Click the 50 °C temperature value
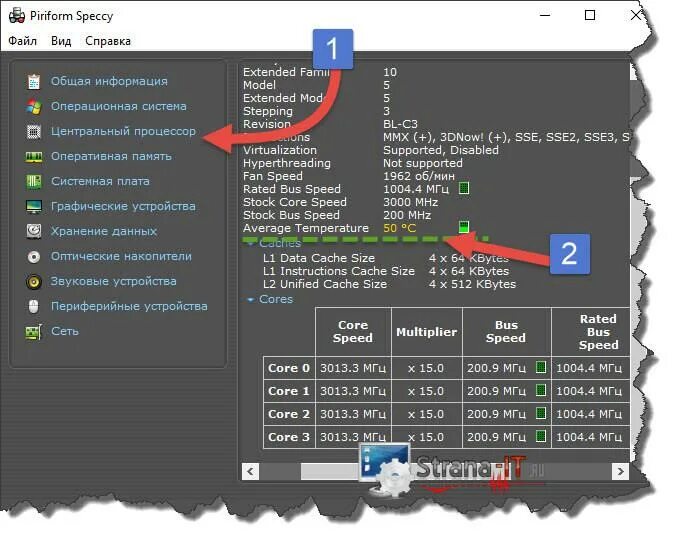 click(x=400, y=228)
